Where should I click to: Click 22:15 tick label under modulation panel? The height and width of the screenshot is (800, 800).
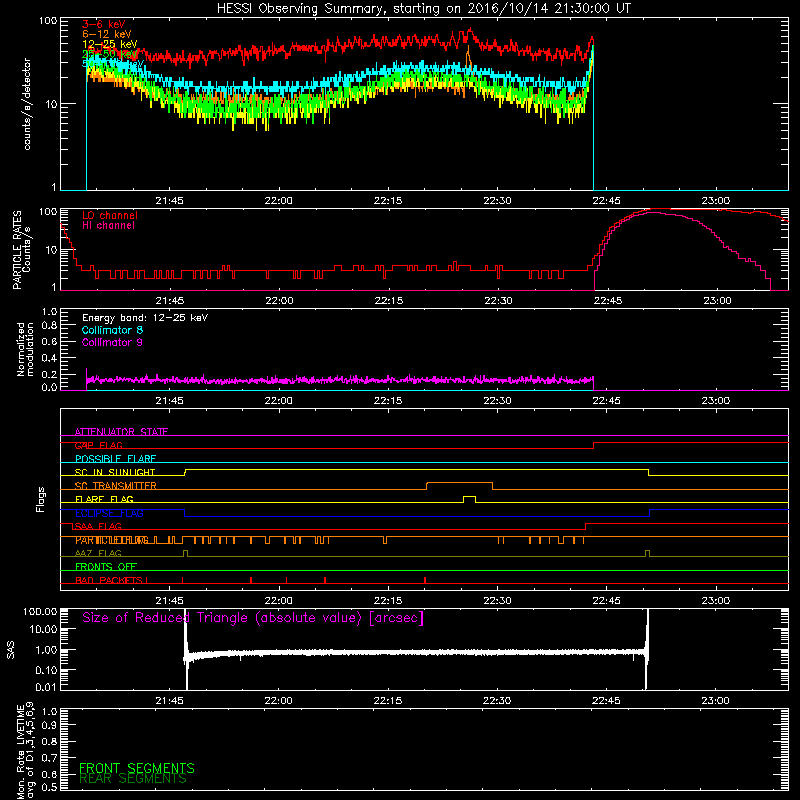(x=388, y=401)
